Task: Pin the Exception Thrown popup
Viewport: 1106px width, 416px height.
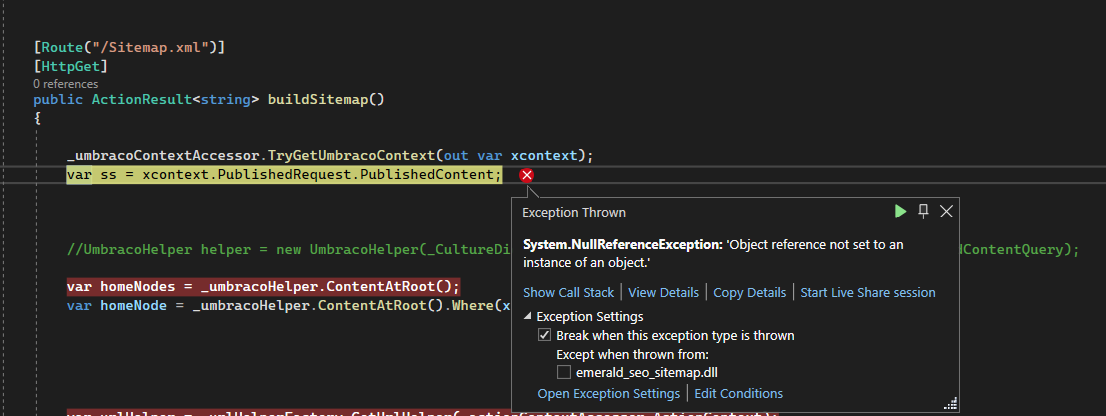Action: [924, 211]
